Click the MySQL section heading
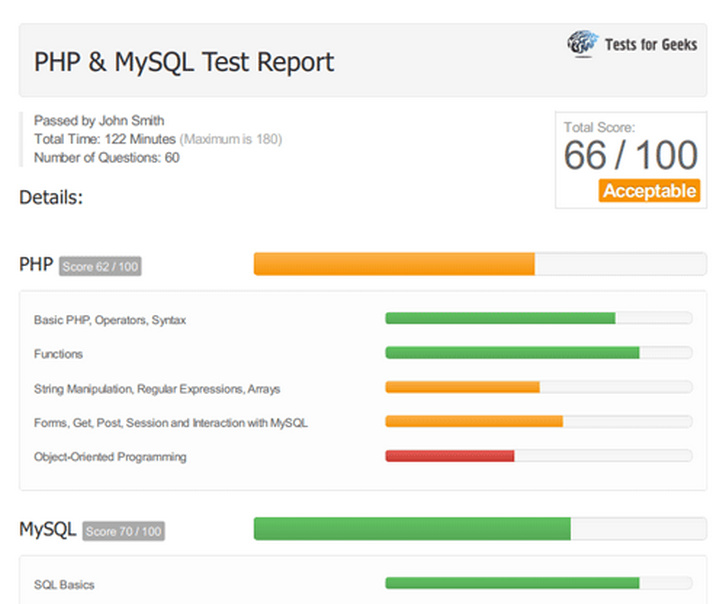Image resolution: width=726 pixels, height=604 pixels. point(47,529)
